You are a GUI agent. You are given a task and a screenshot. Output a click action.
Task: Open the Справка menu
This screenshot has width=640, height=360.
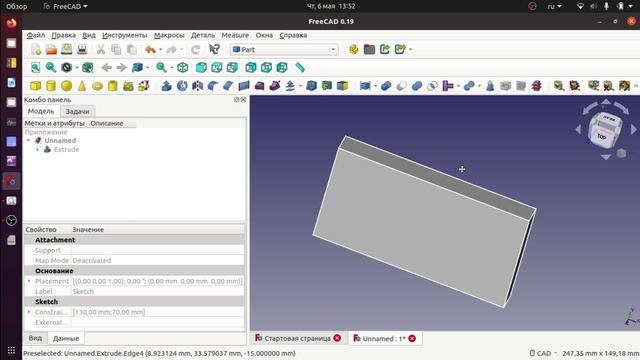click(x=293, y=35)
